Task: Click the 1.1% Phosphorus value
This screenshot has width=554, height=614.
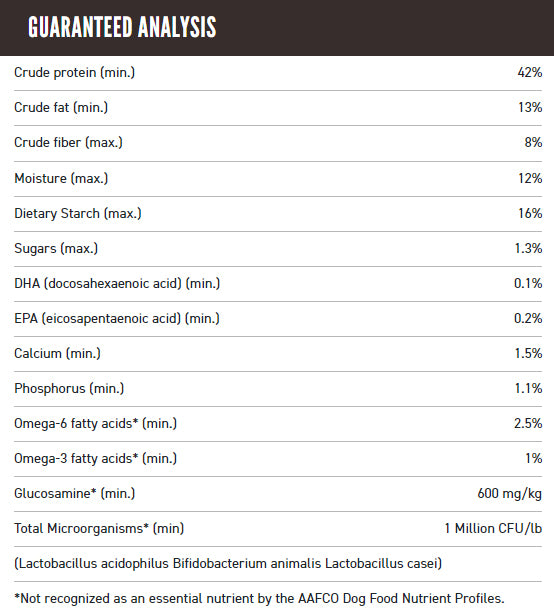Action: 528,388
